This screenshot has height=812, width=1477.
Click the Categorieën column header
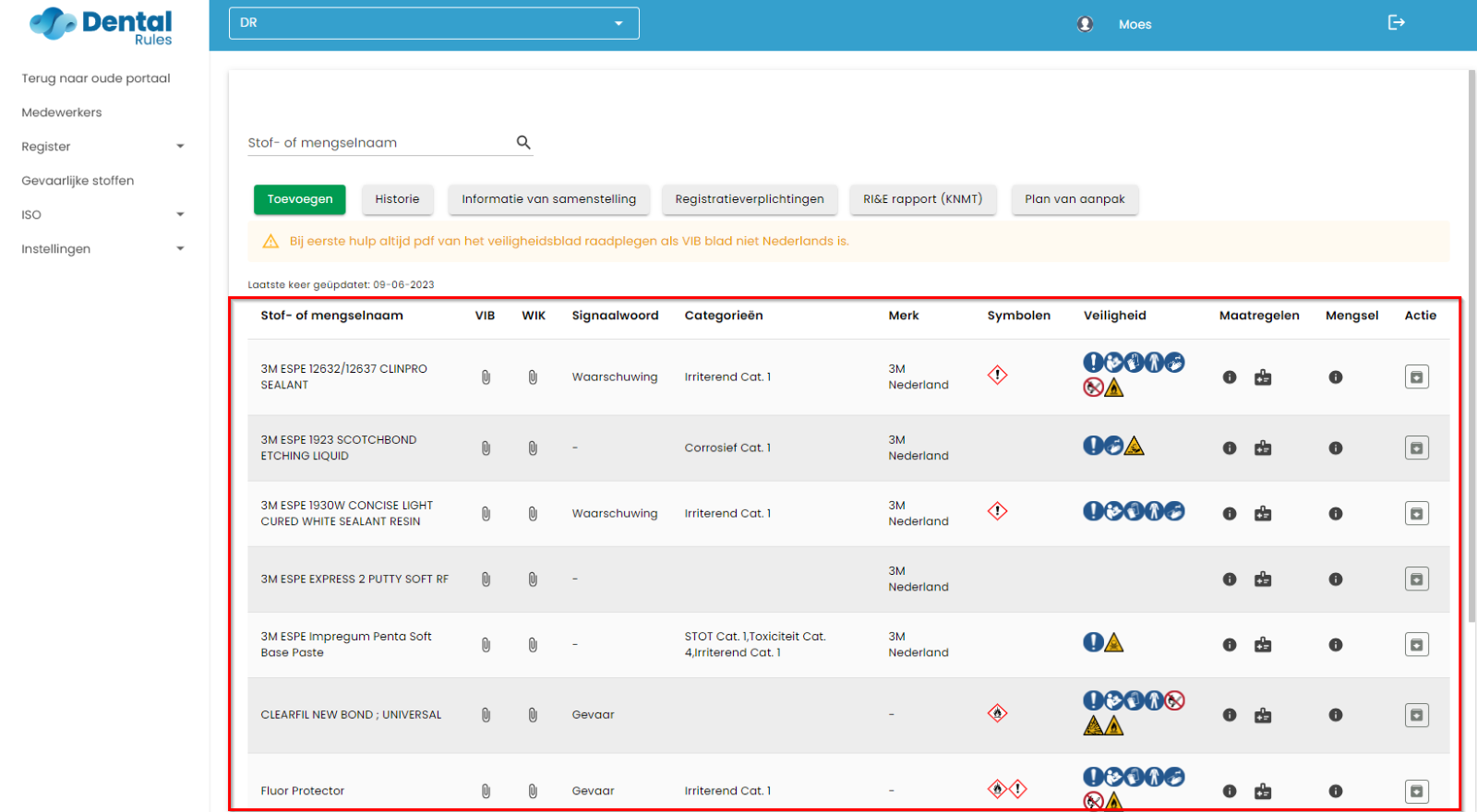click(x=724, y=316)
